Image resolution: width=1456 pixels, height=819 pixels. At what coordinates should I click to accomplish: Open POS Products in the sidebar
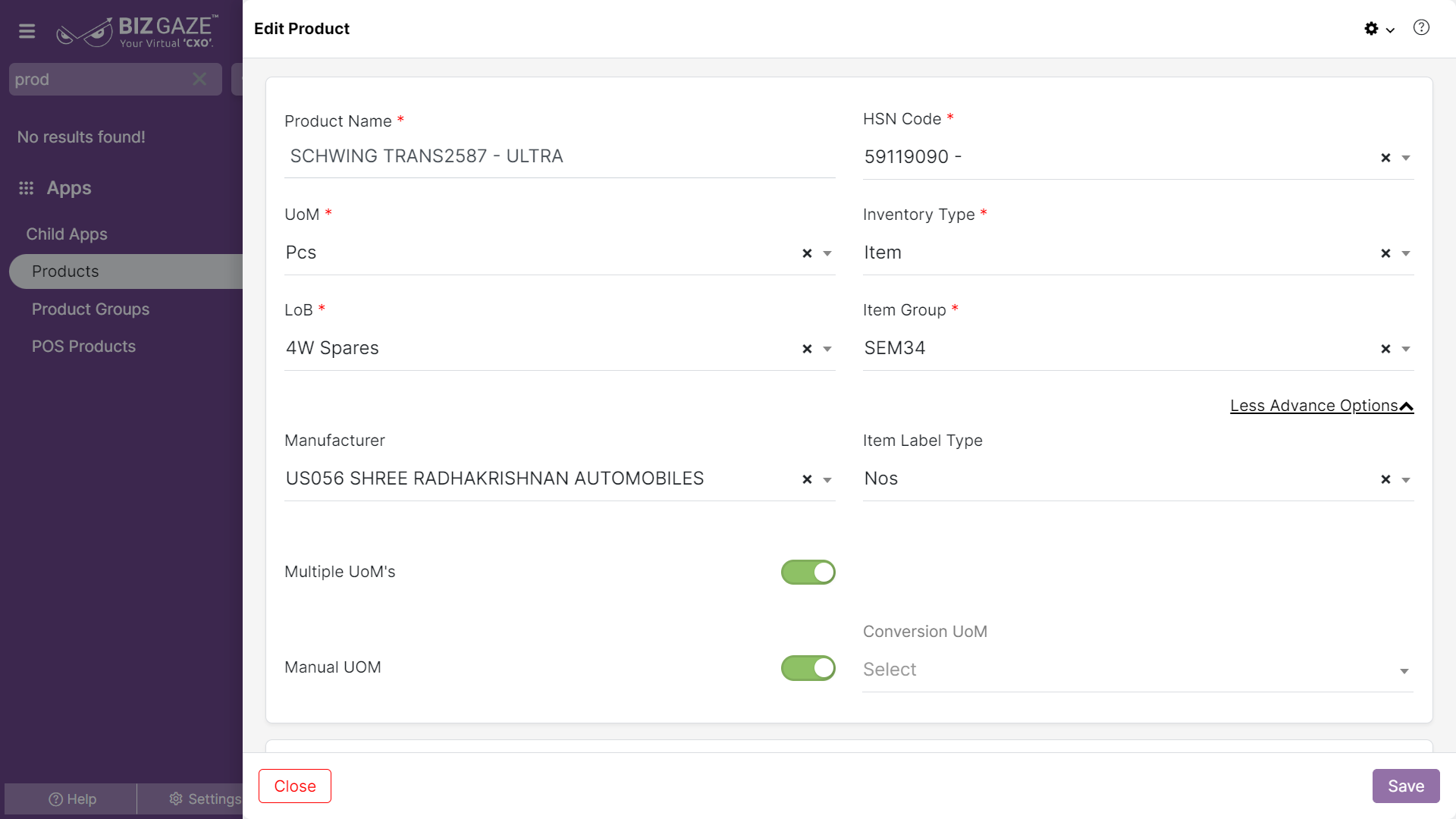point(83,347)
